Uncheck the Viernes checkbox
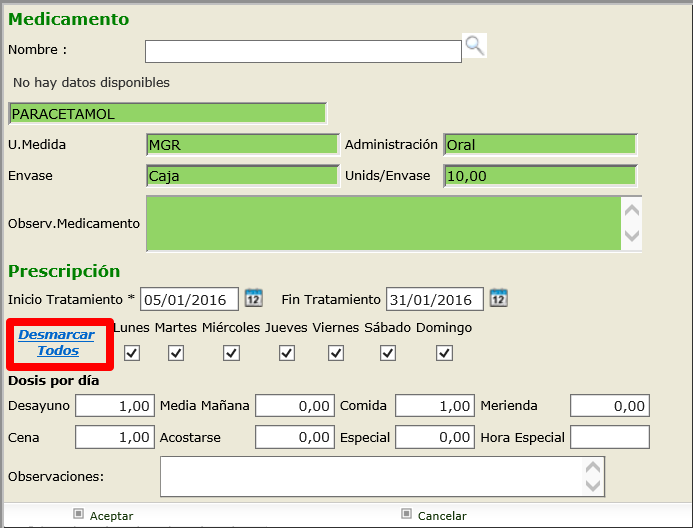The height and width of the screenshot is (528, 693). (336, 352)
